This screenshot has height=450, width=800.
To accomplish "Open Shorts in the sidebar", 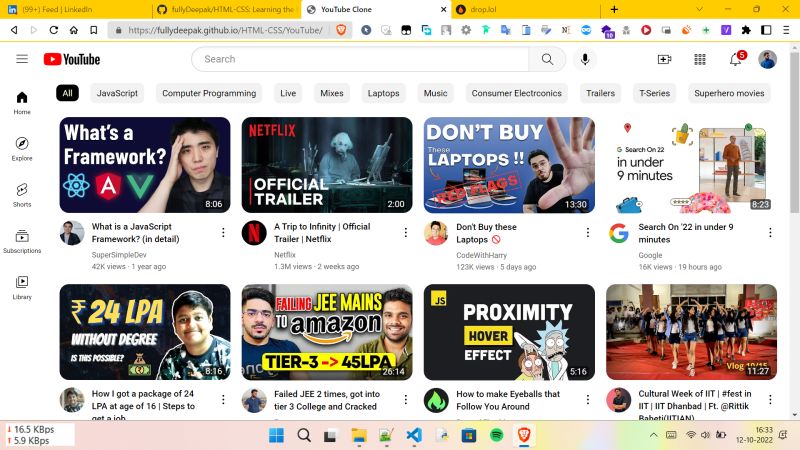I will 22,195.
